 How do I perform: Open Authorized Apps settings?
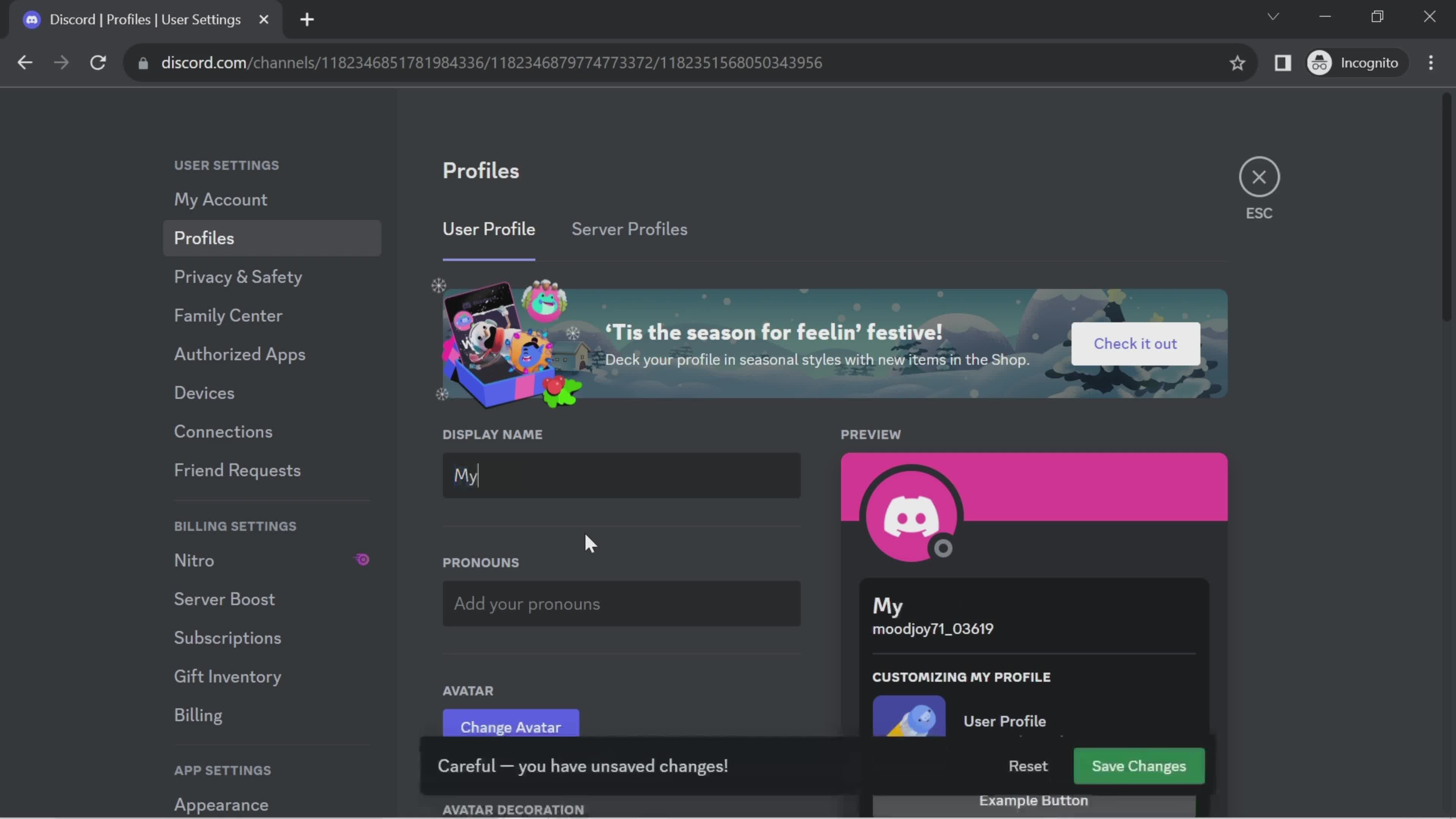pos(272,355)
